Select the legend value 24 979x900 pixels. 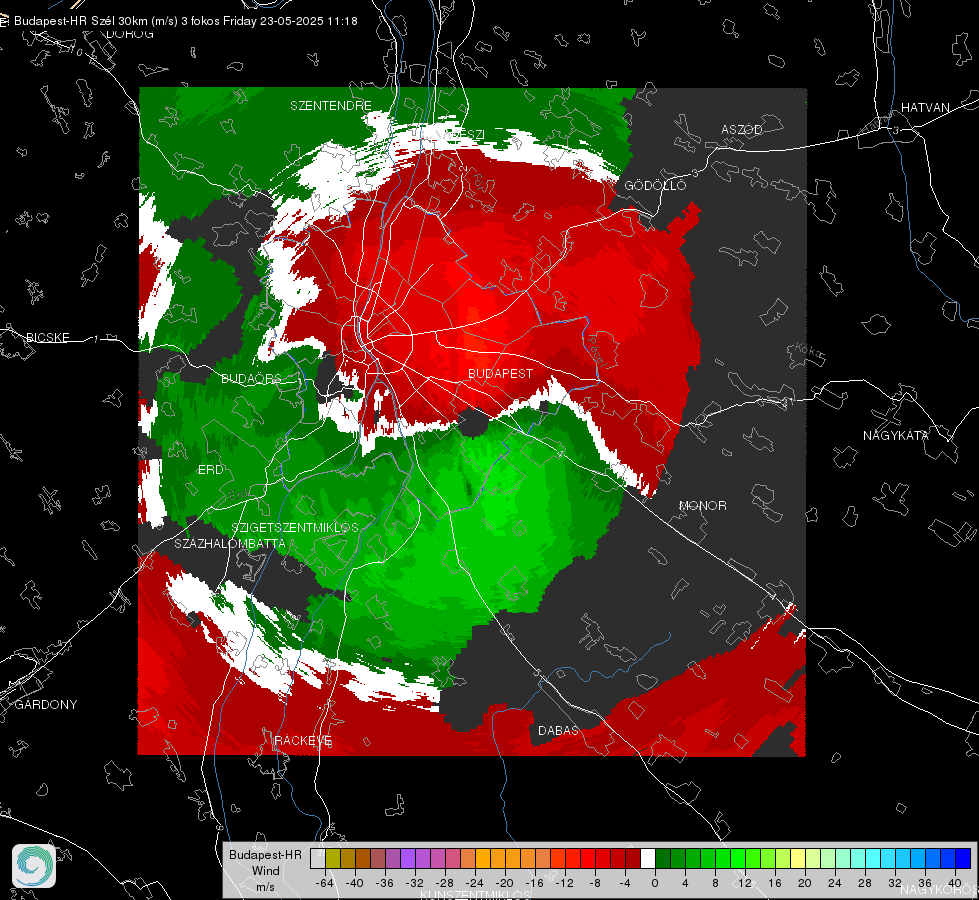835,883
